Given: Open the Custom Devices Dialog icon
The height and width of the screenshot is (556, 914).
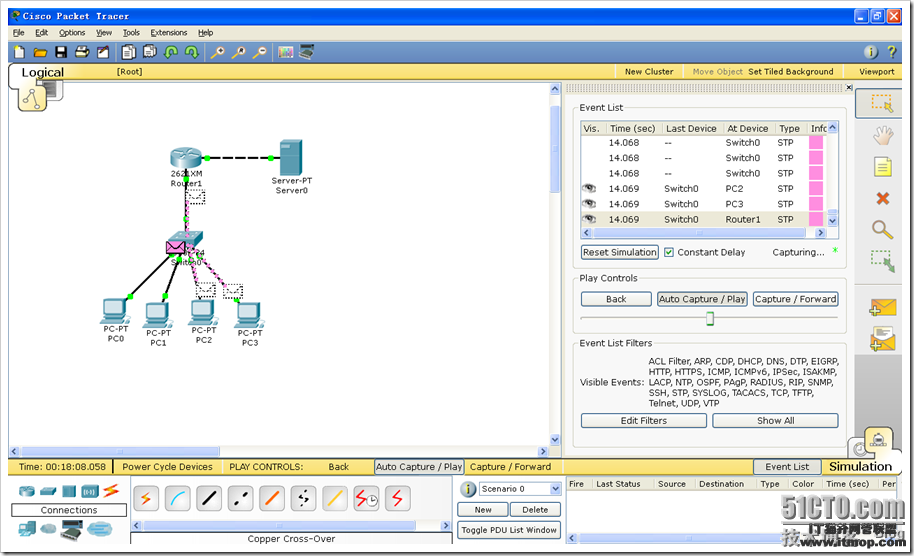Looking at the screenshot, I should 307,52.
